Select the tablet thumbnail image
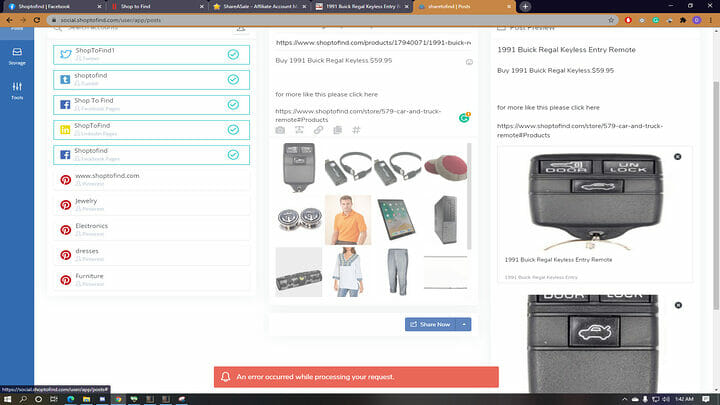720x405 pixels. pyautogui.click(x=397, y=220)
